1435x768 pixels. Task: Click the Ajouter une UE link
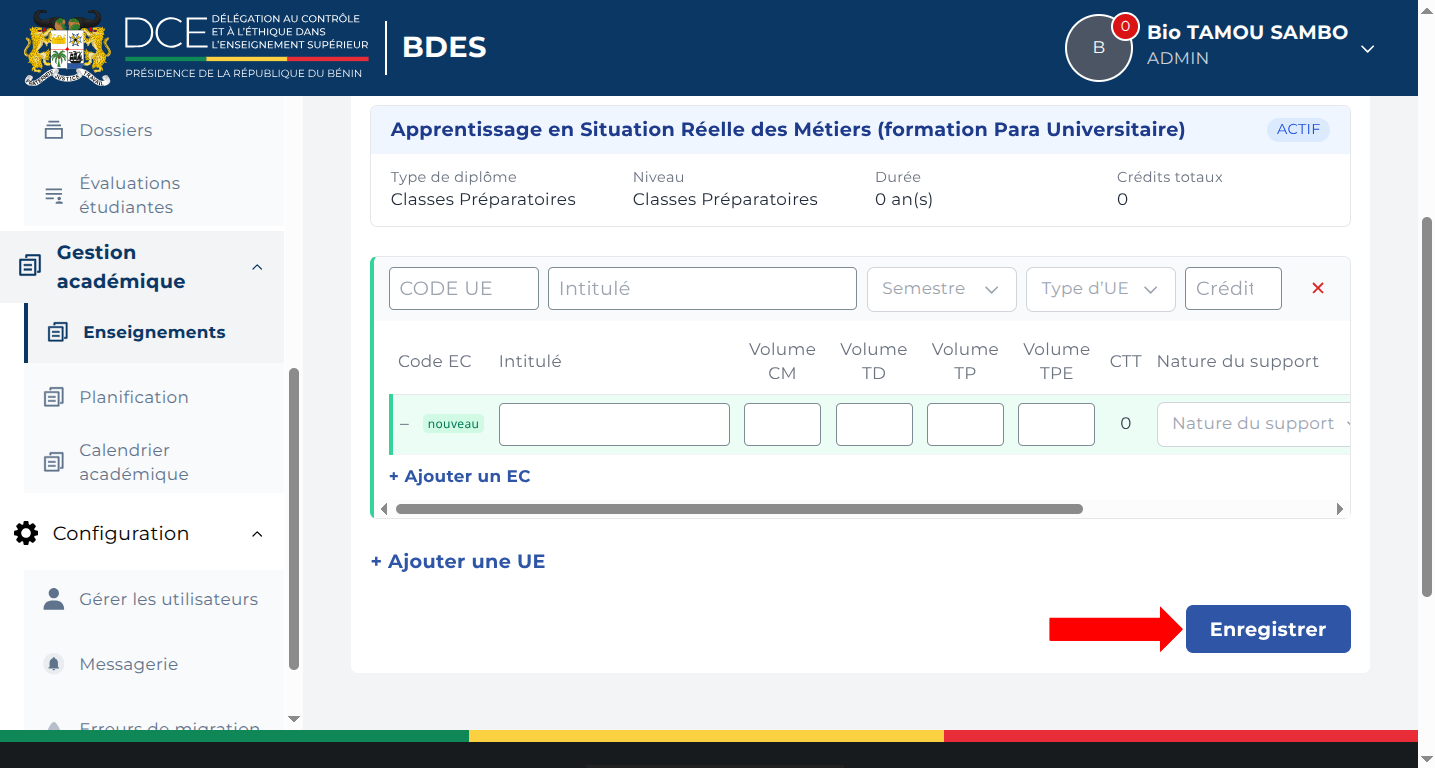pyautogui.click(x=458, y=561)
